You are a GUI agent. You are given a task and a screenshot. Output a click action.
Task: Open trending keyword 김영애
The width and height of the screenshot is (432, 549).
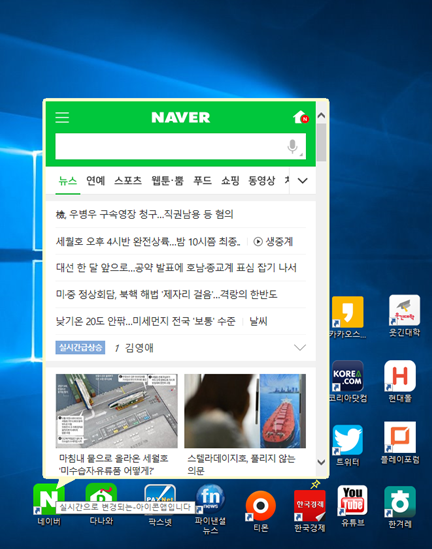(x=139, y=348)
